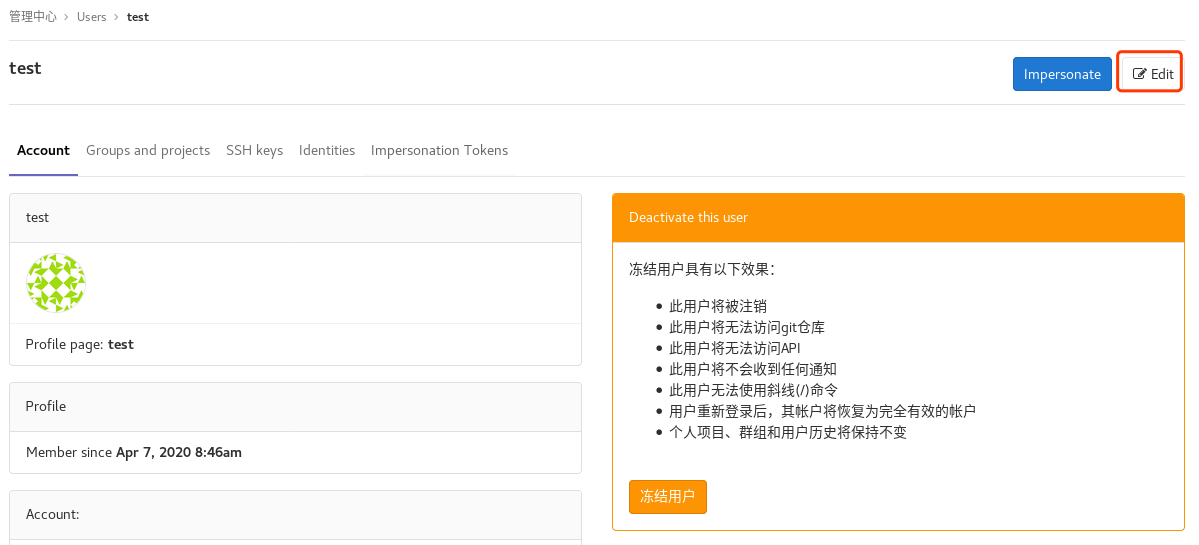Open the SSH keys tab

coord(254,150)
